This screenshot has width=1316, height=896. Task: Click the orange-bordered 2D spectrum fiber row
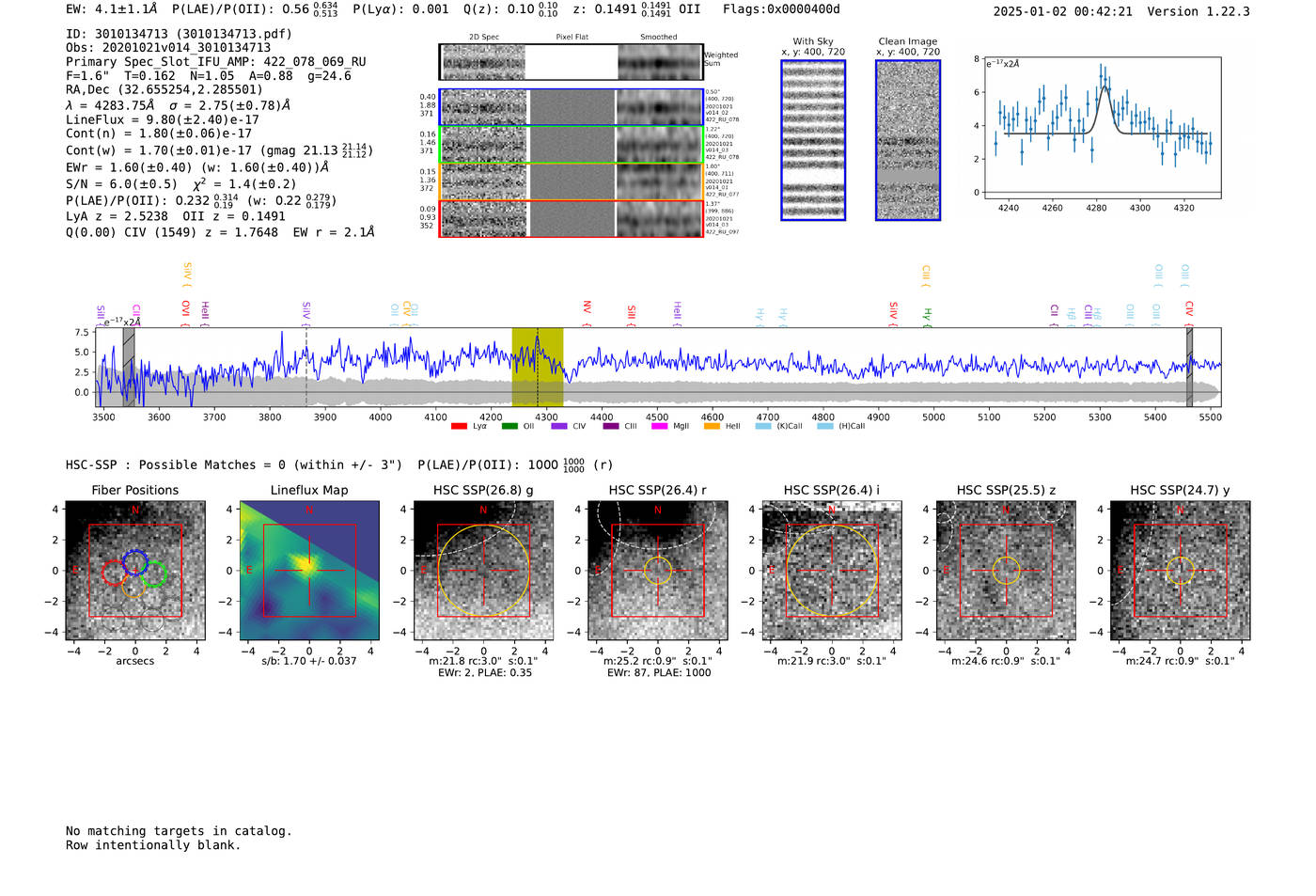pos(572,181)
